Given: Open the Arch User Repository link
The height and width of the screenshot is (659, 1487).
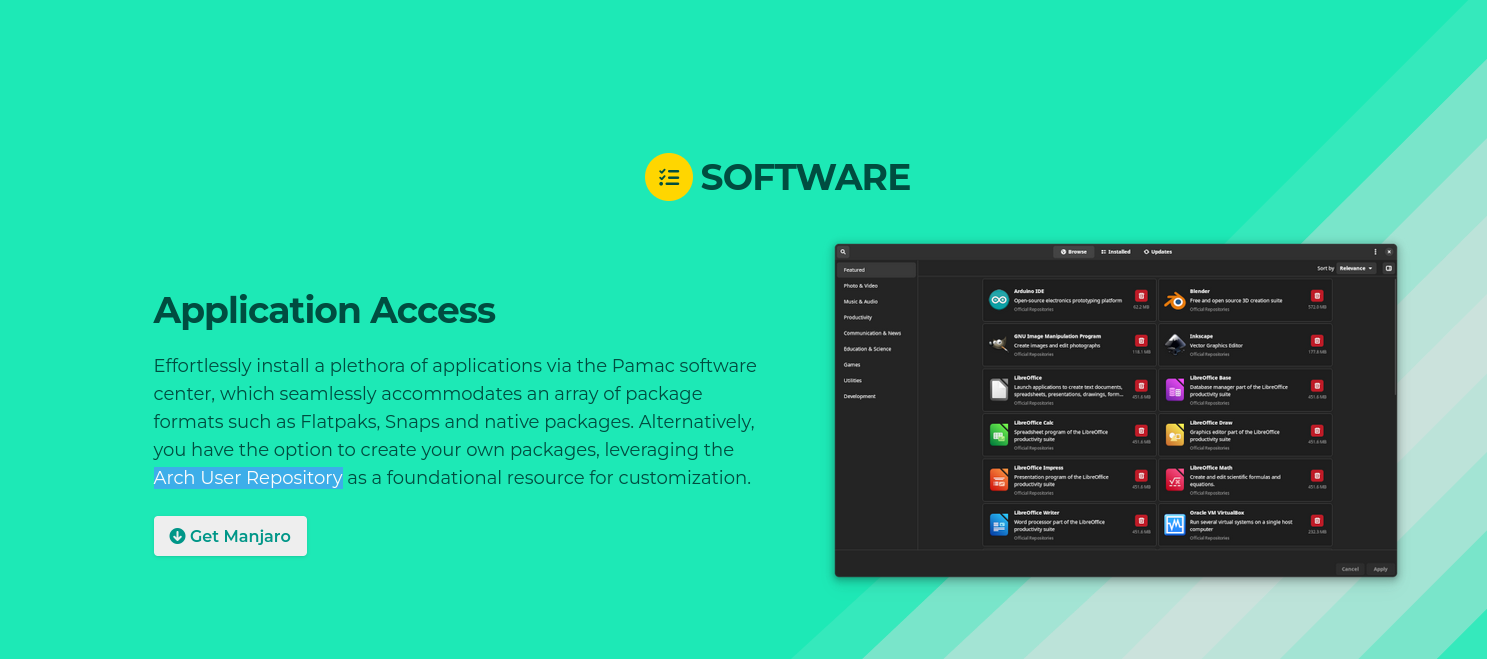Looking at the screenshot, I should coord(248,478).
